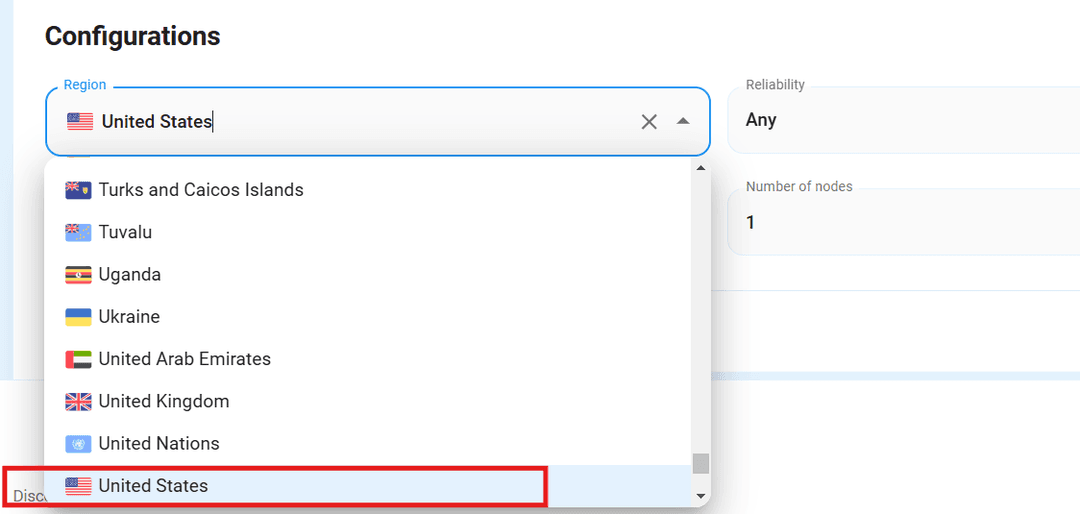Select United States from the list
Viewport: 1080px width, 514px height.
coord(153,486)
